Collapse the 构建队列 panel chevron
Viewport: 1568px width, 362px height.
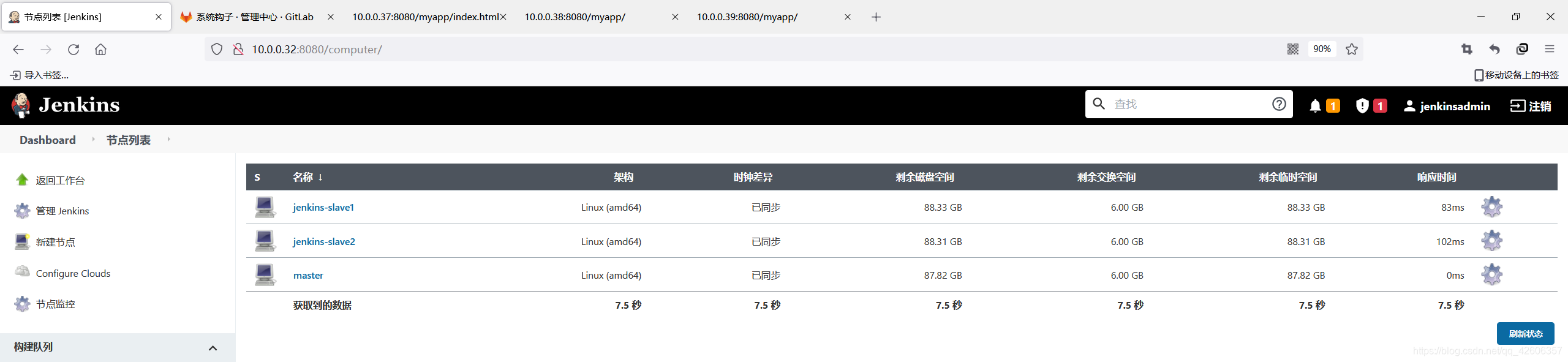tap(213, 347)
